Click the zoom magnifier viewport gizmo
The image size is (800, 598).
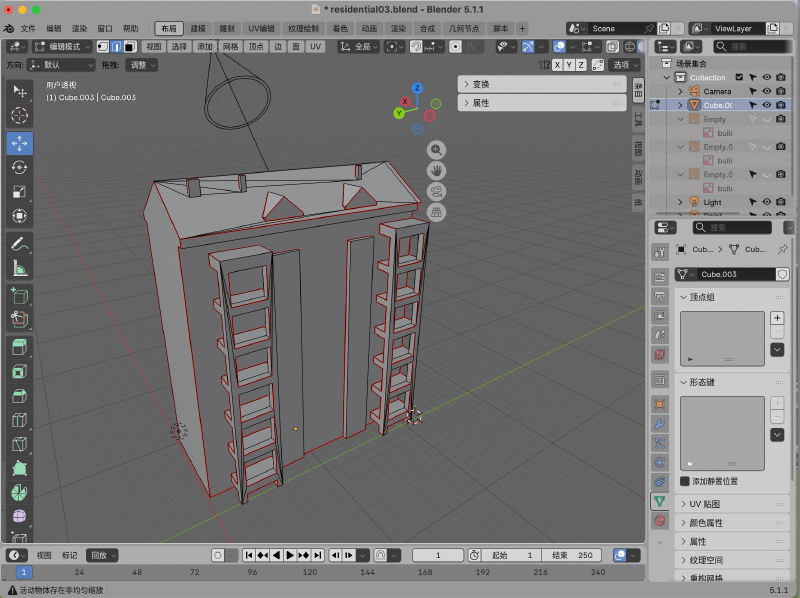click(x=436, y=150)
